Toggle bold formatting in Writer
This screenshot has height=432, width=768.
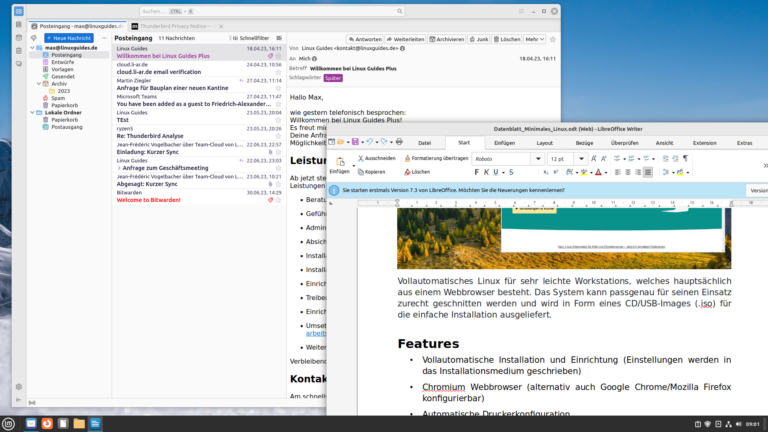[x=477, y=172]
